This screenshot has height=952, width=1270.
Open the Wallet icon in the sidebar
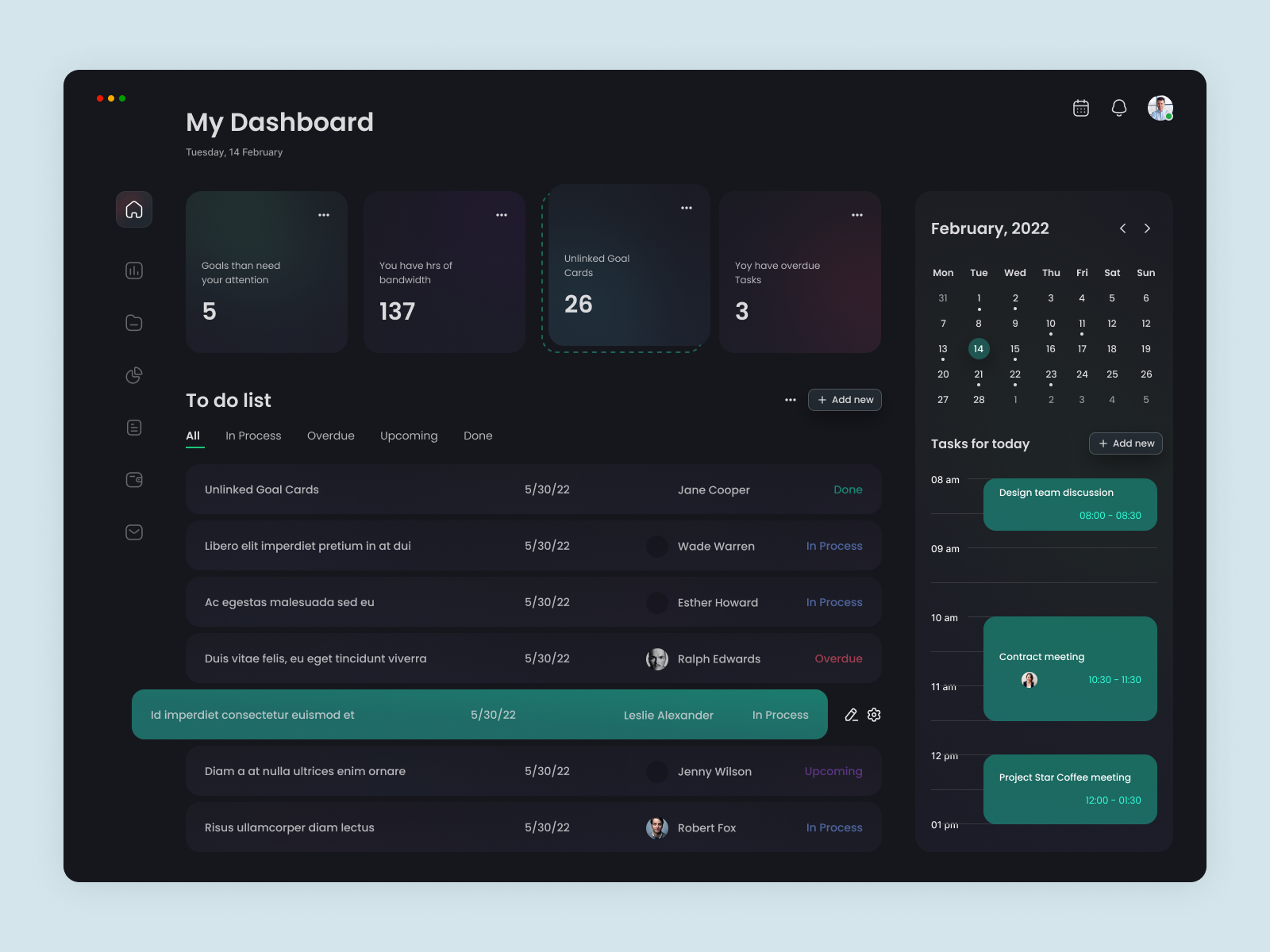point(133,480)
